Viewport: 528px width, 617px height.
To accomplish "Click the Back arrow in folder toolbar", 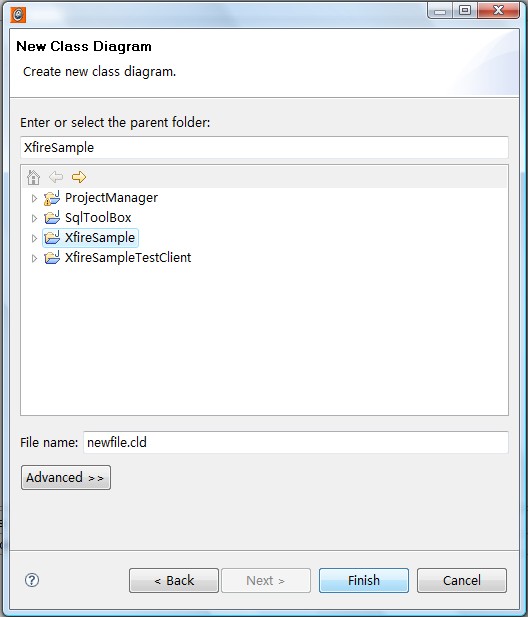I will [56, 177].
